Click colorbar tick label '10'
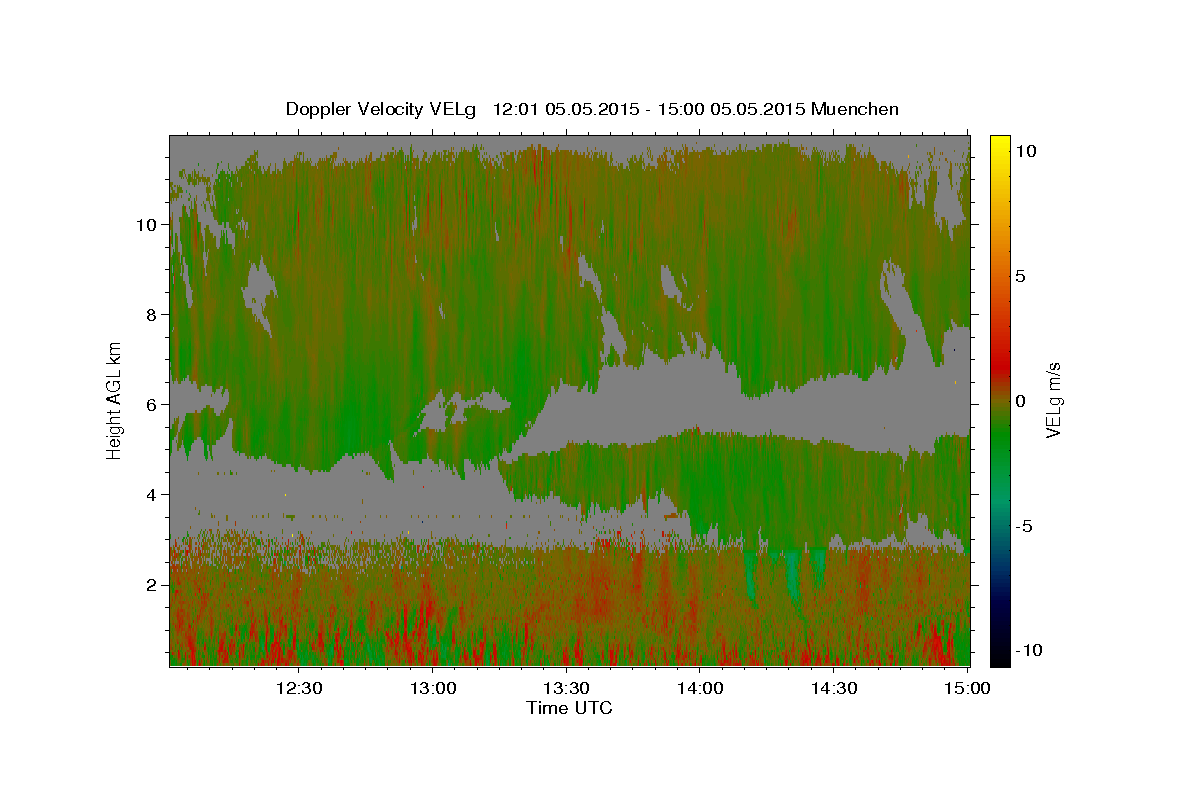Screen dimensions: 1200x800 (x=1026, y=151)
